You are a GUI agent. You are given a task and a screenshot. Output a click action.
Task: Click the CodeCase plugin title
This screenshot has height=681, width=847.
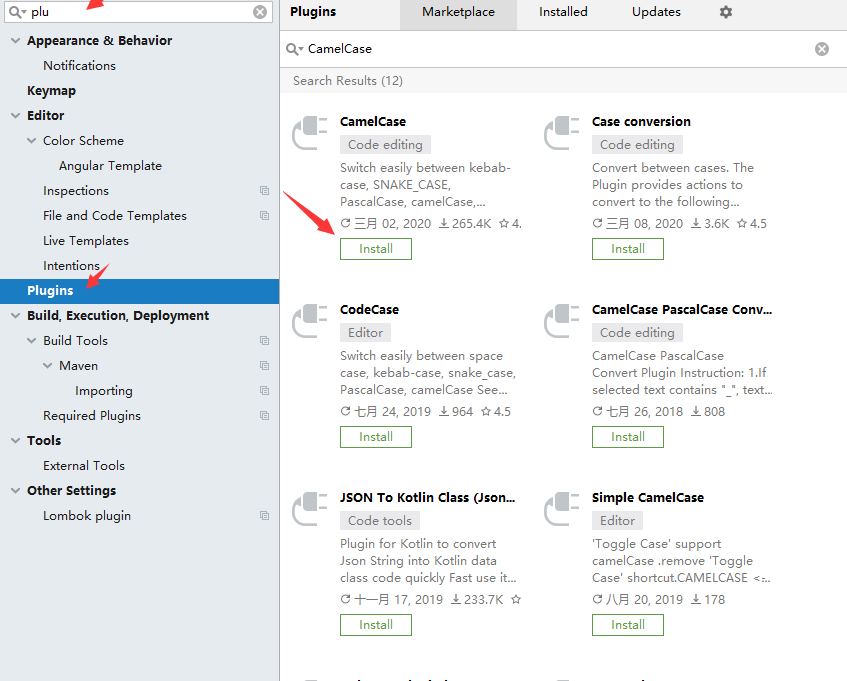369,309
